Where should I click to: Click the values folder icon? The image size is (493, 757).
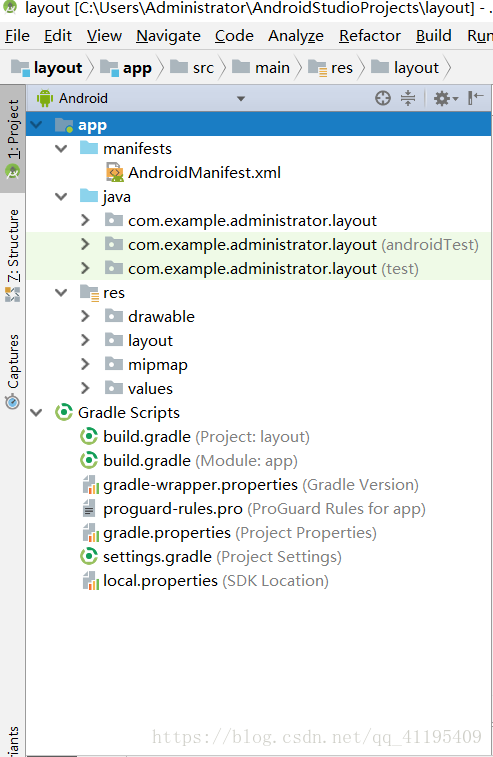point(114,388)
